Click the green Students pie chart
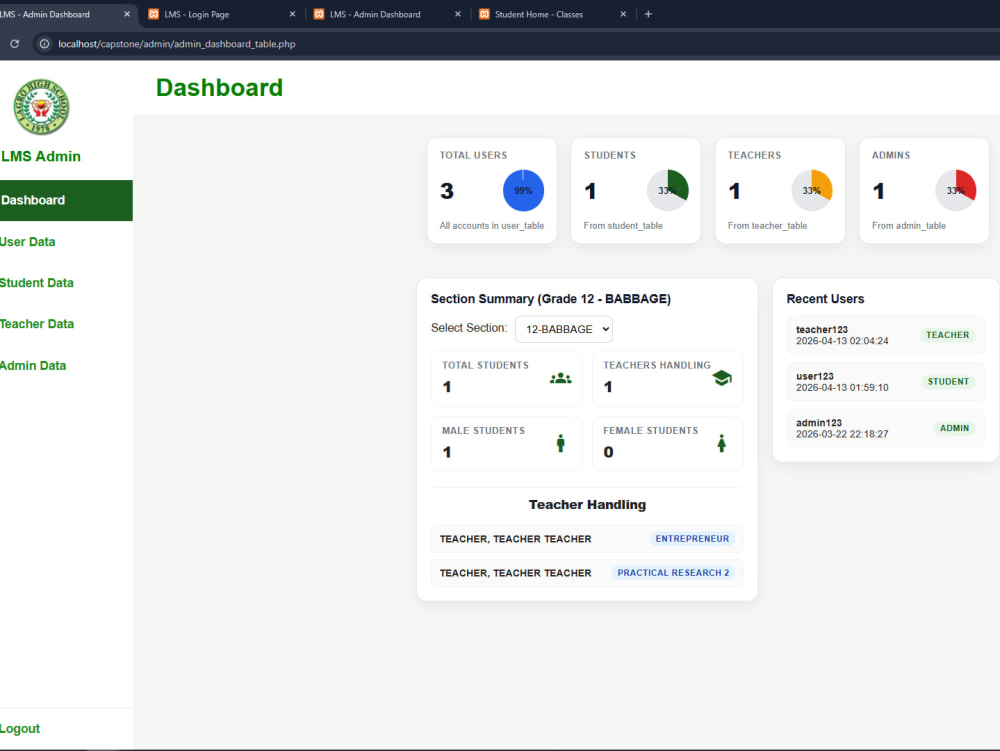The height and width of the screenshot is (751, 1000). [668, 190]
